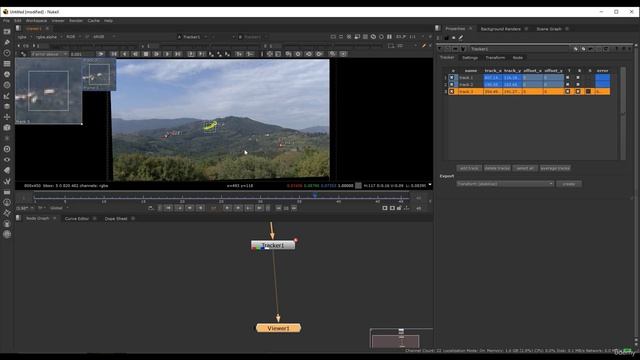Open the Image nodes toolbar icon

point(7,31)
